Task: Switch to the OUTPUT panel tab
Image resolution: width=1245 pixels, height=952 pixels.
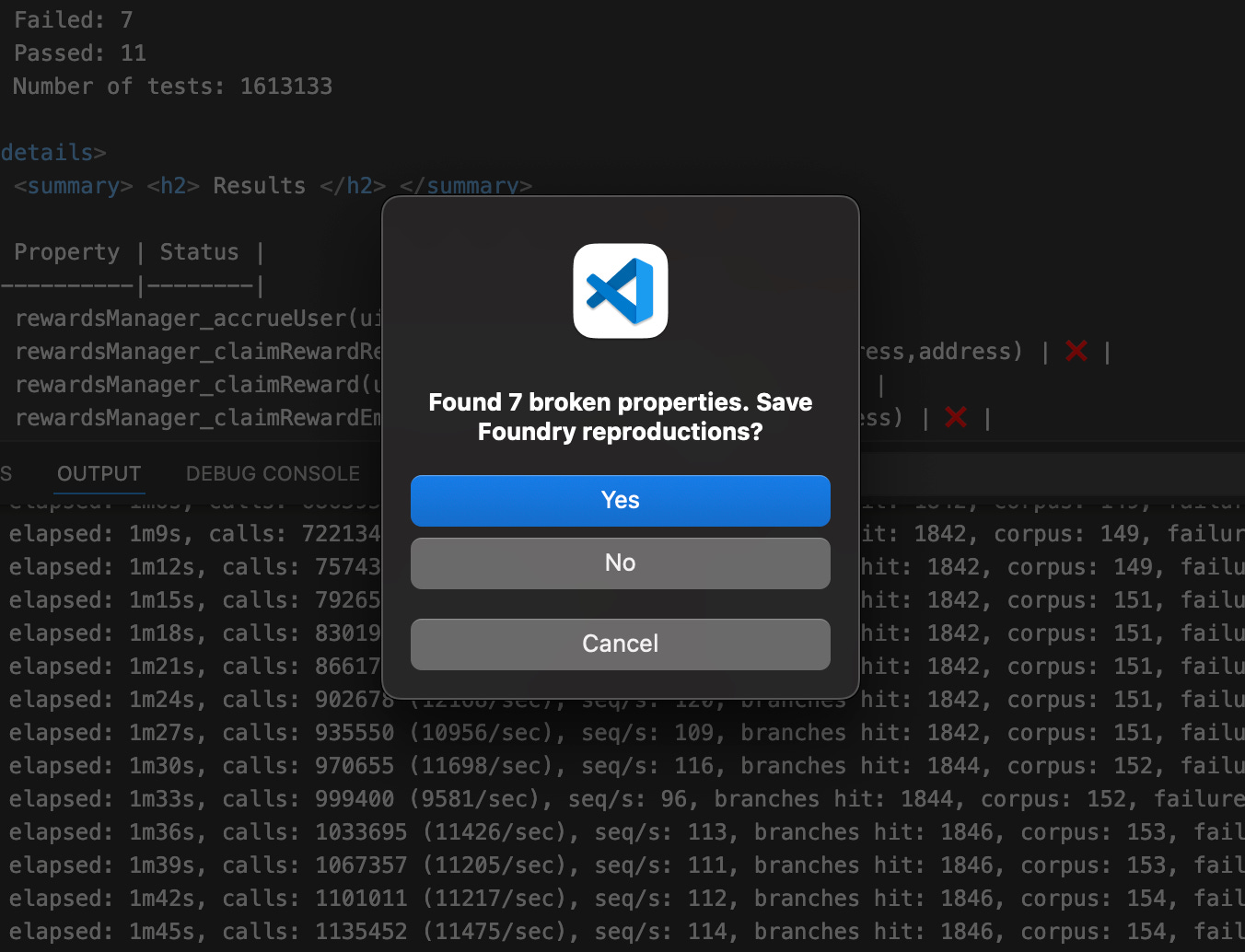Action: coord(99,473)
